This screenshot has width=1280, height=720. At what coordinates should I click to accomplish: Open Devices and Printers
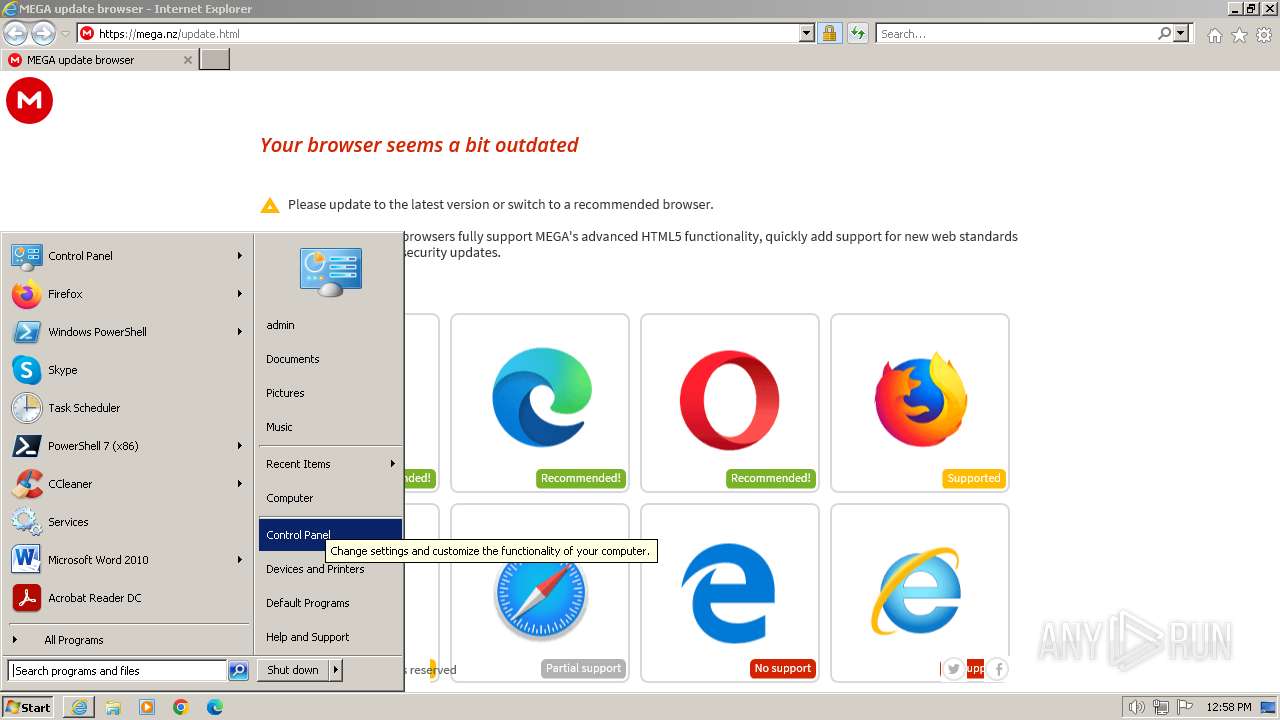[x=330, y=569]
